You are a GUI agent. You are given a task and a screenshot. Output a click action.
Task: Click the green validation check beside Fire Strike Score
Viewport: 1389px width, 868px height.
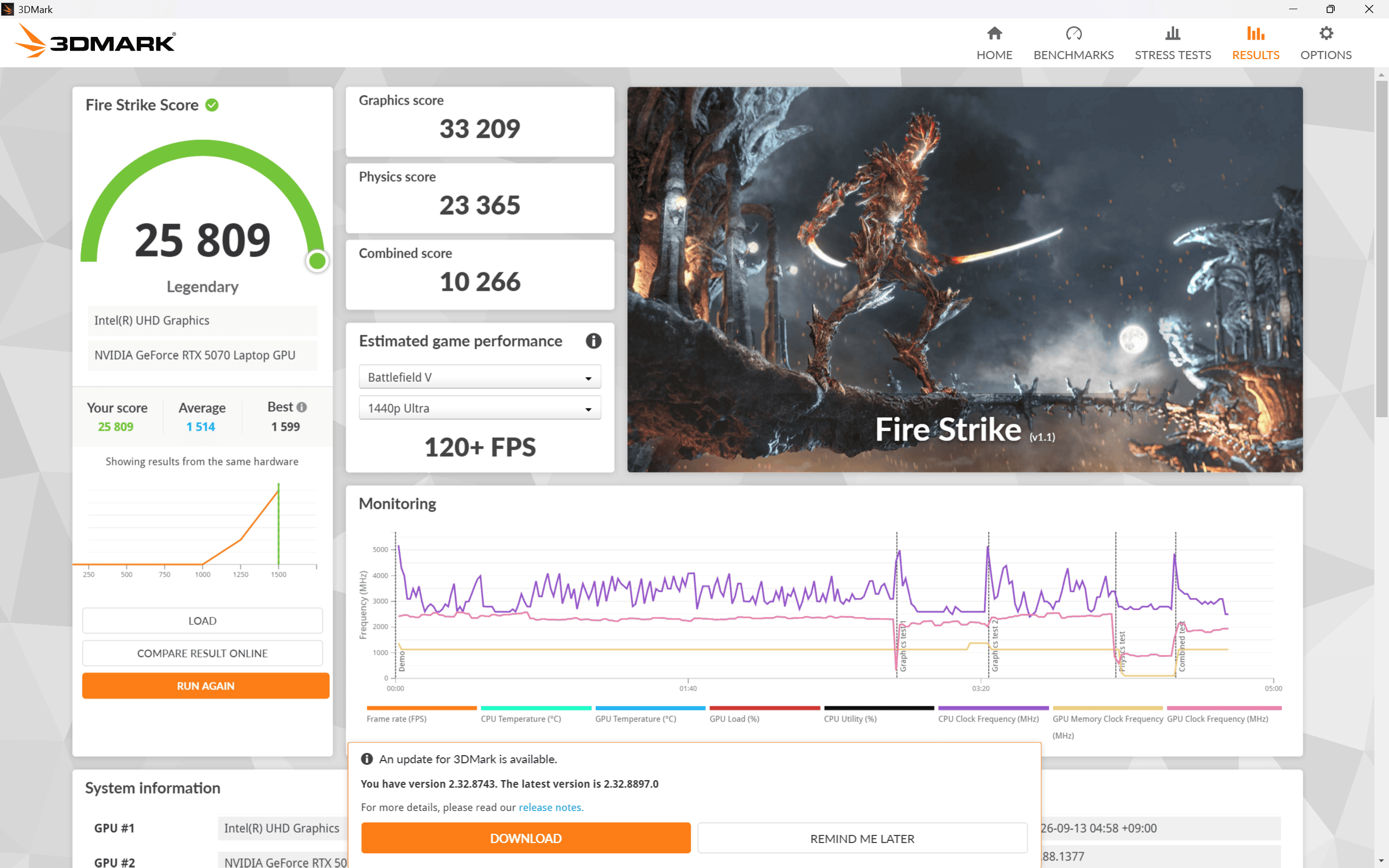click(x=212, y=105)
